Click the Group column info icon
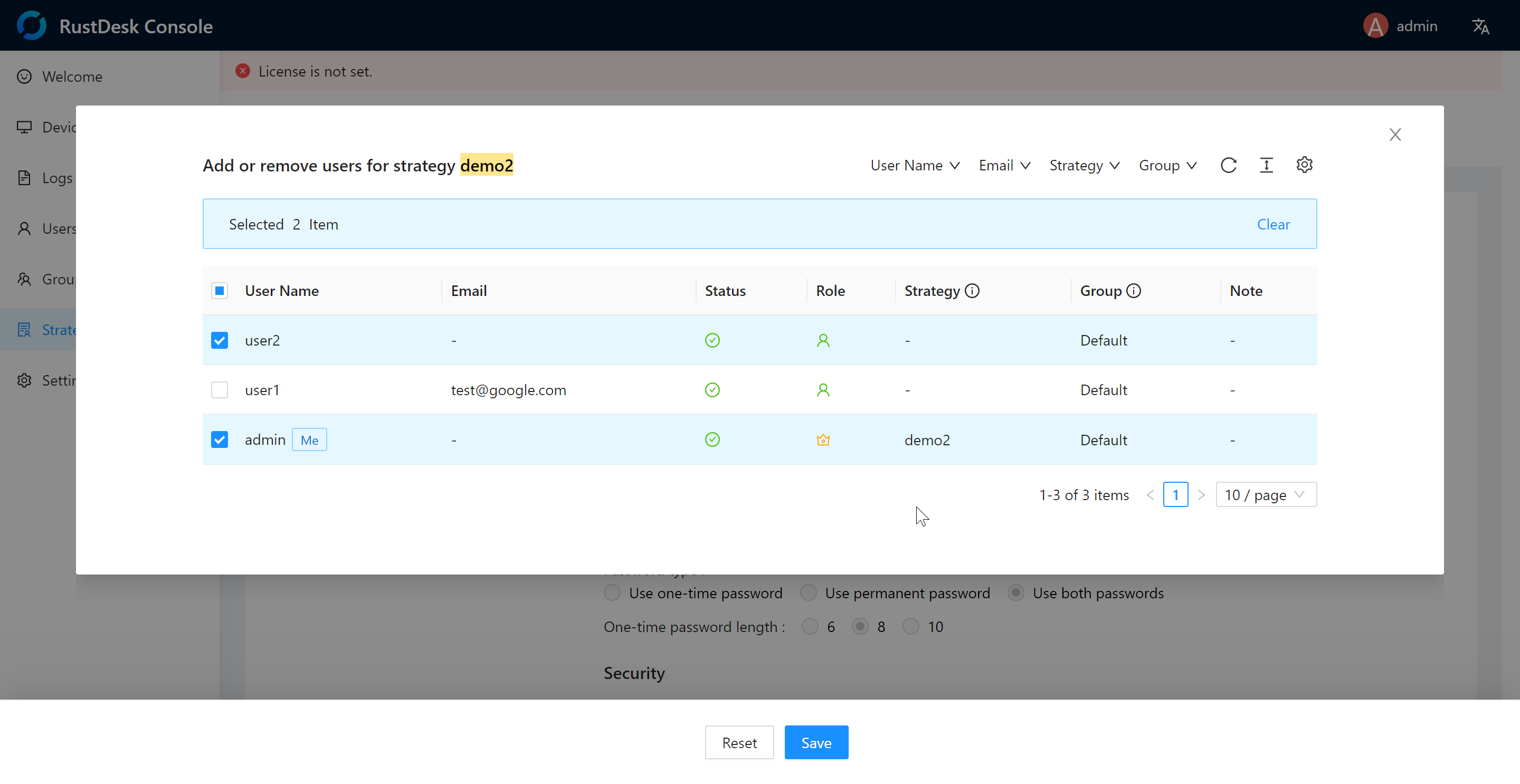This screenshot has width=1520, height=784. pos(1134,291)
